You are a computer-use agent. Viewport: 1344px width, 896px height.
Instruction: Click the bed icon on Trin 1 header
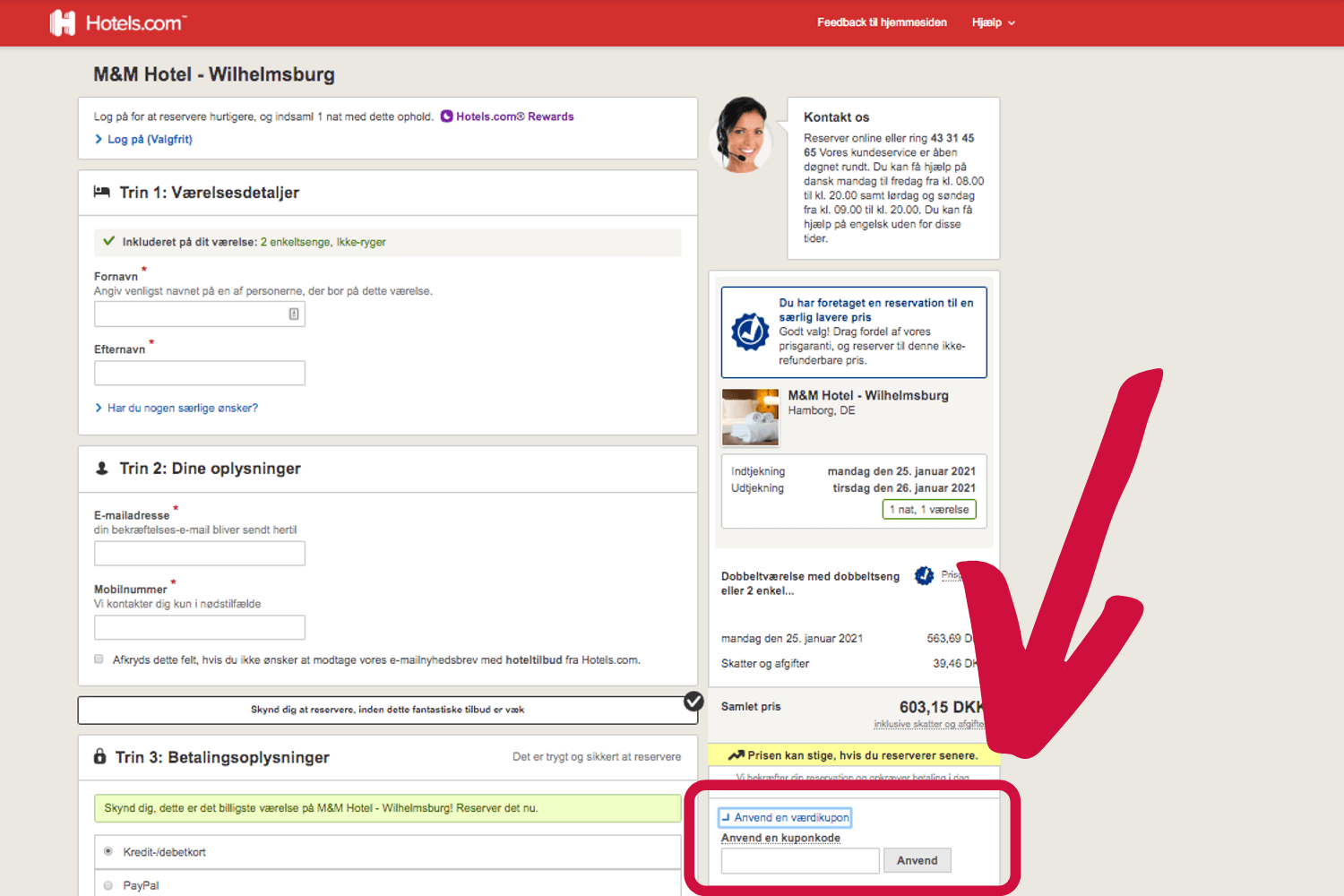click(102, 191)
